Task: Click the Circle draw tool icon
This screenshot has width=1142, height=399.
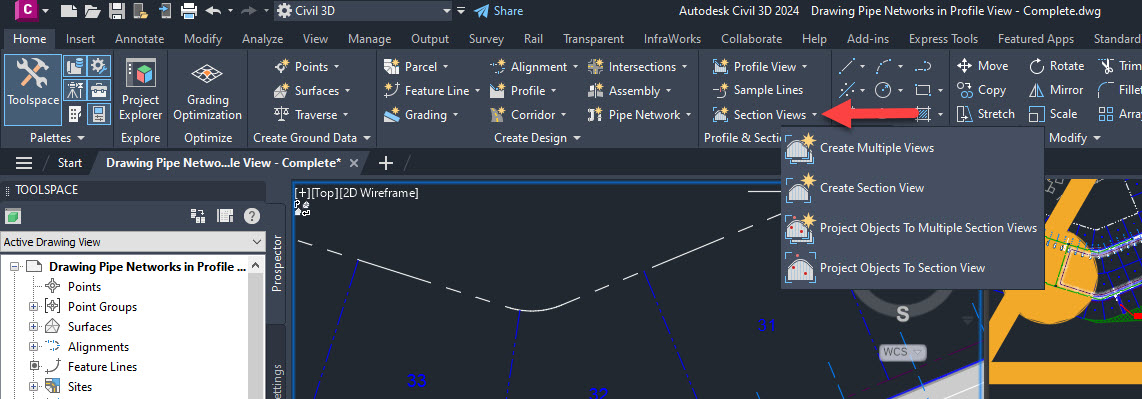Action: pyautogui.click(x=883, y=90)
